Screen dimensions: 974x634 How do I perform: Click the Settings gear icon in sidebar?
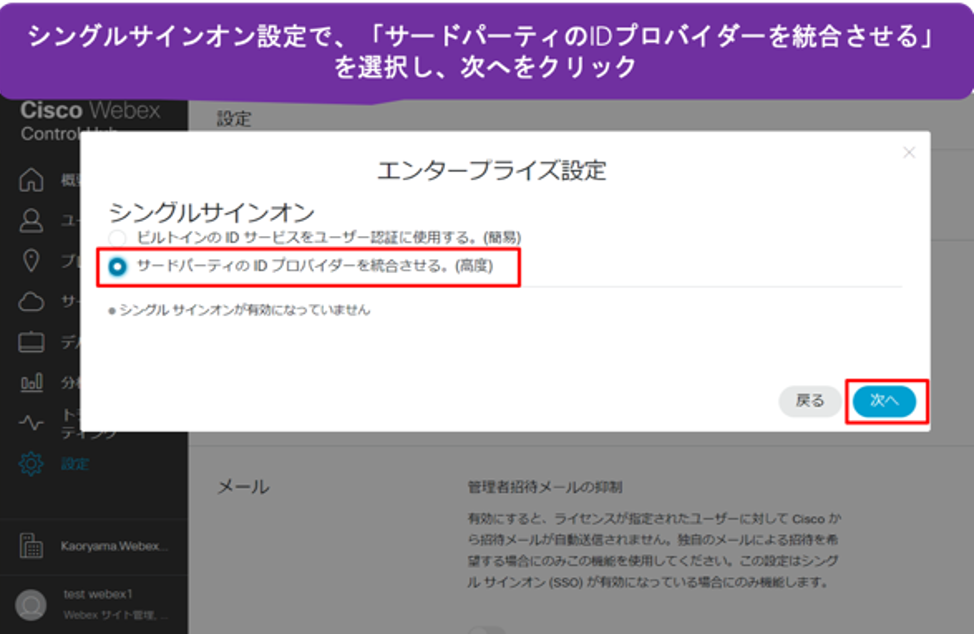pyautogui.click(x=32, y=464)
